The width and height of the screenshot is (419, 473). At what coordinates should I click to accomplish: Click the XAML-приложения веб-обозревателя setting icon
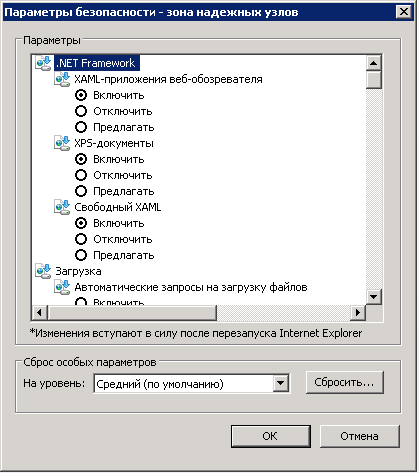pyautogui.click(x=62, y=79)
